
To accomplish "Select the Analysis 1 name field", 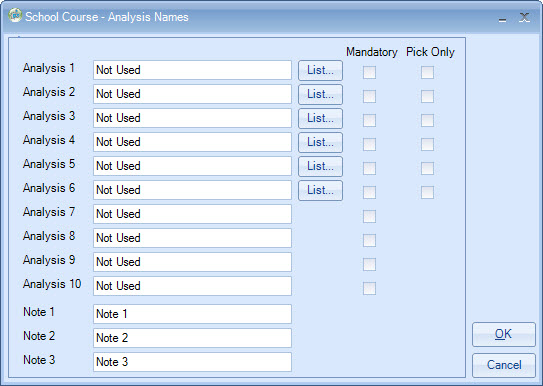I will pyautogui.click(x=192, y=70).
